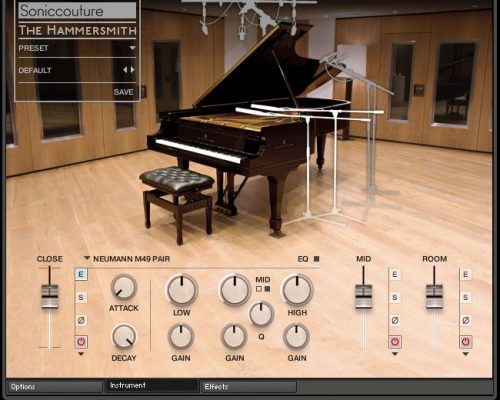Click the HIGH frequency knob
The width and height of the screenshot is (500, 400).
tap(297, 289)
